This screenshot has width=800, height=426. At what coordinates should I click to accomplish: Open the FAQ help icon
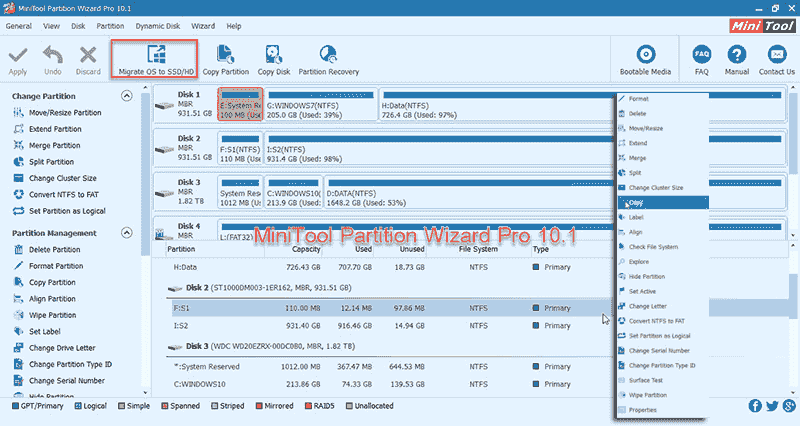click(x=701, y=54)
